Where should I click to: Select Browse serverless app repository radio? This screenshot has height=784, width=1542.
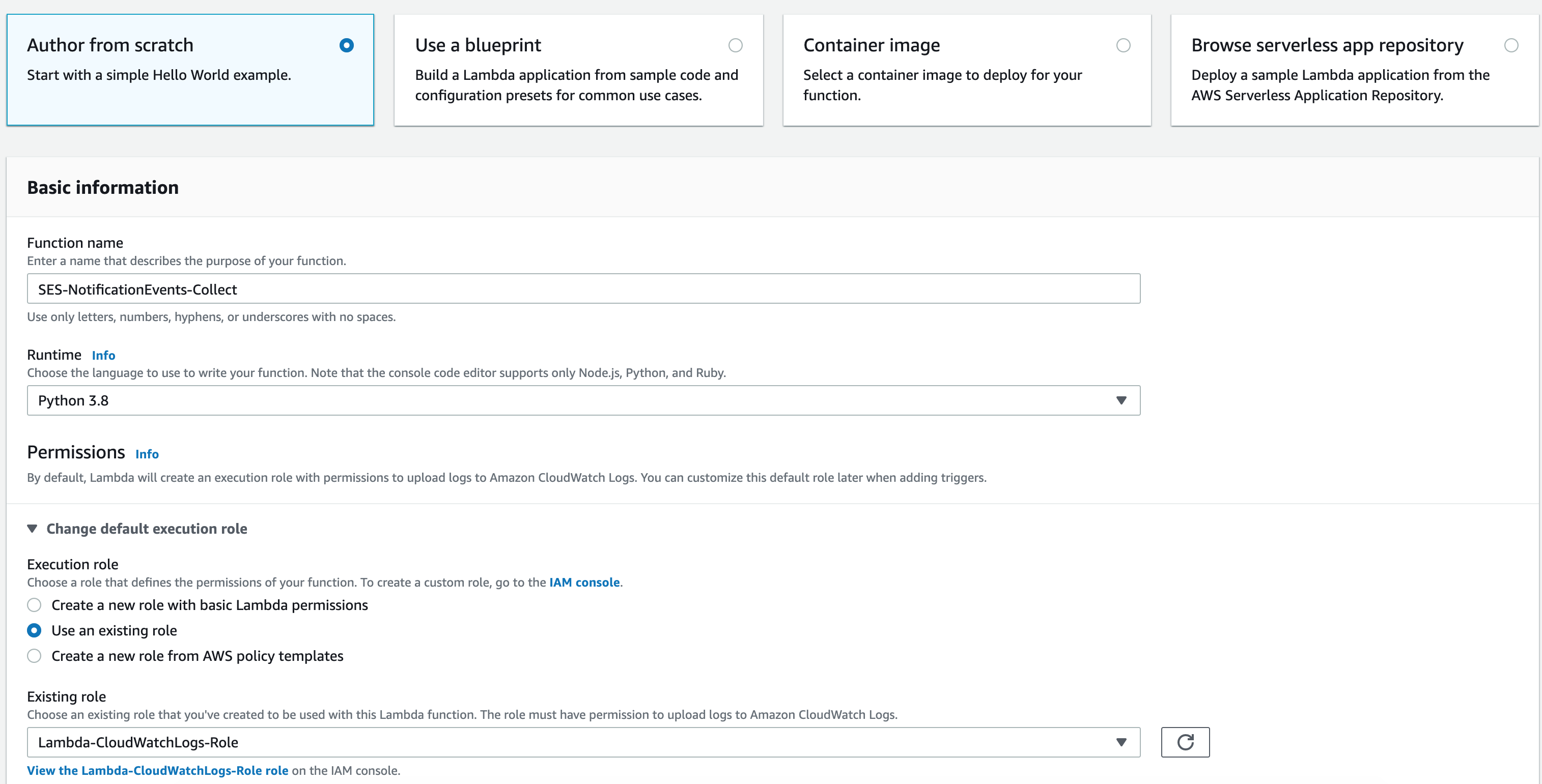1511,45
